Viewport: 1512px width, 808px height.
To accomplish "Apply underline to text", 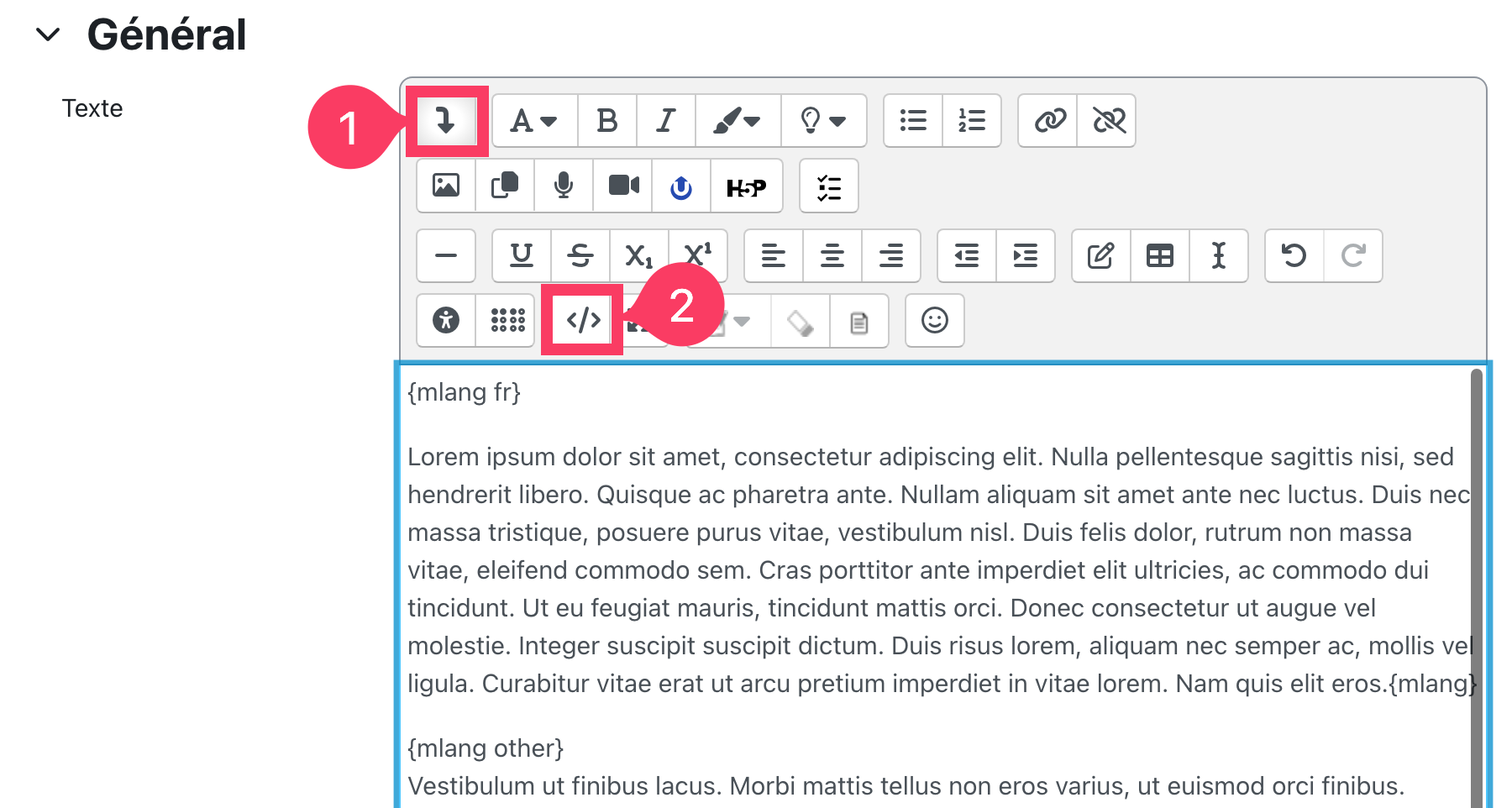I will point(522,255).
